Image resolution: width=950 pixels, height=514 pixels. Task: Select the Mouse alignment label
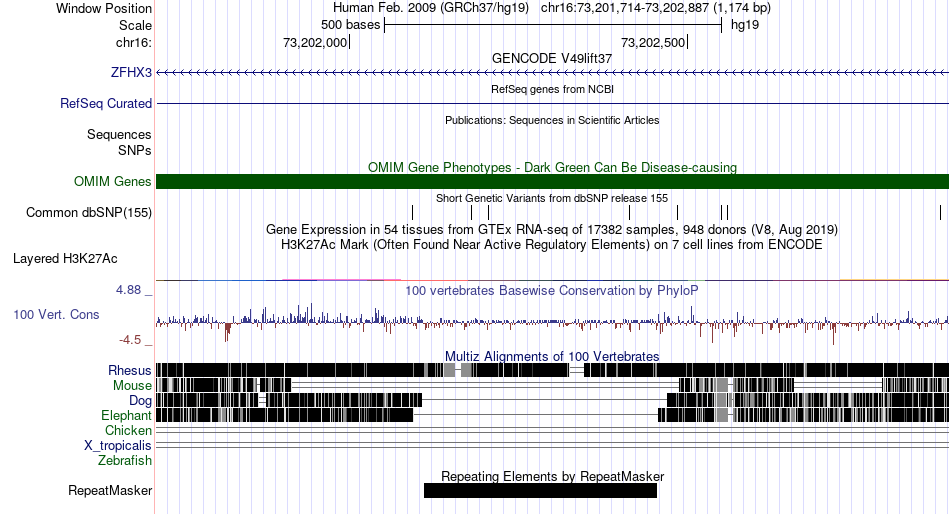132,386
